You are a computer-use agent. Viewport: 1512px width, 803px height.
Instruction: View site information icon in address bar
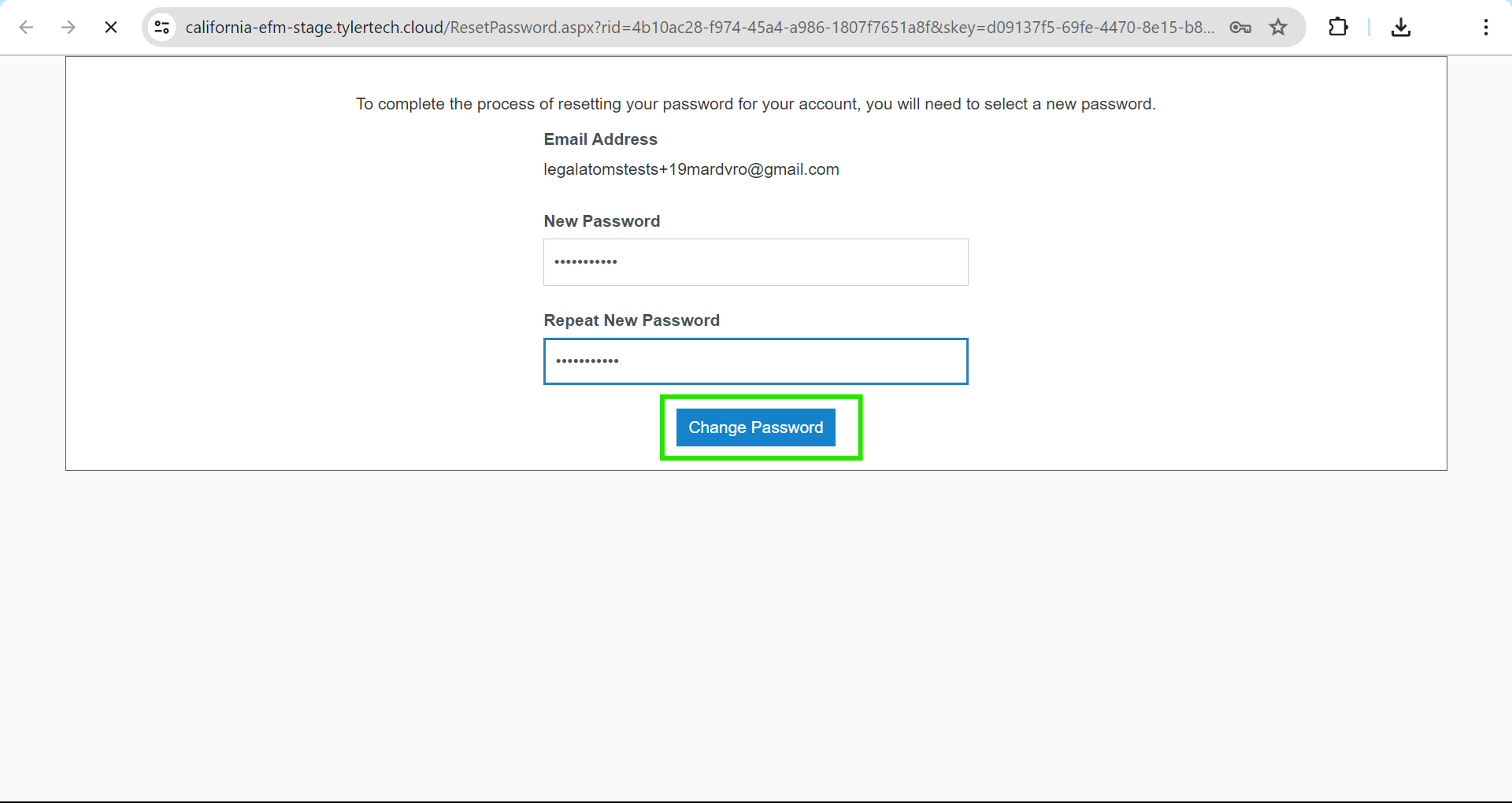[x=162, y=28]
